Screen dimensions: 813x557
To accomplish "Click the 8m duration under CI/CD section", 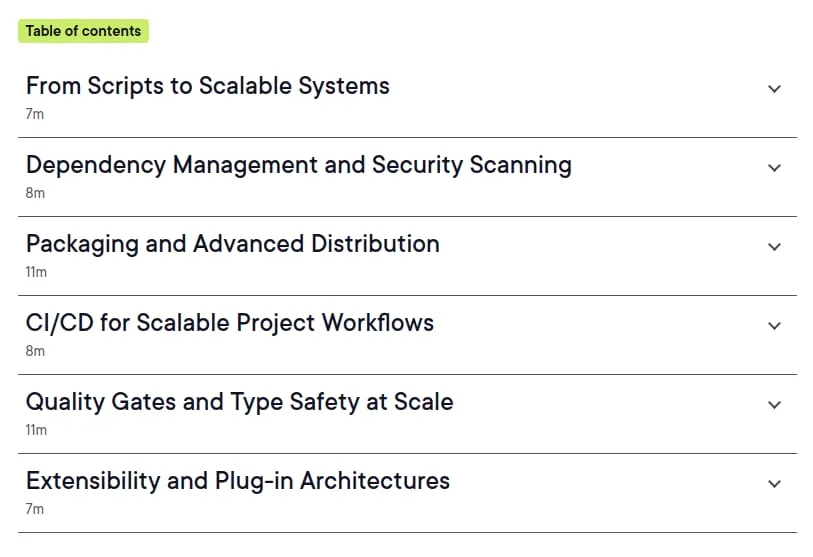I will pos(35,351).
